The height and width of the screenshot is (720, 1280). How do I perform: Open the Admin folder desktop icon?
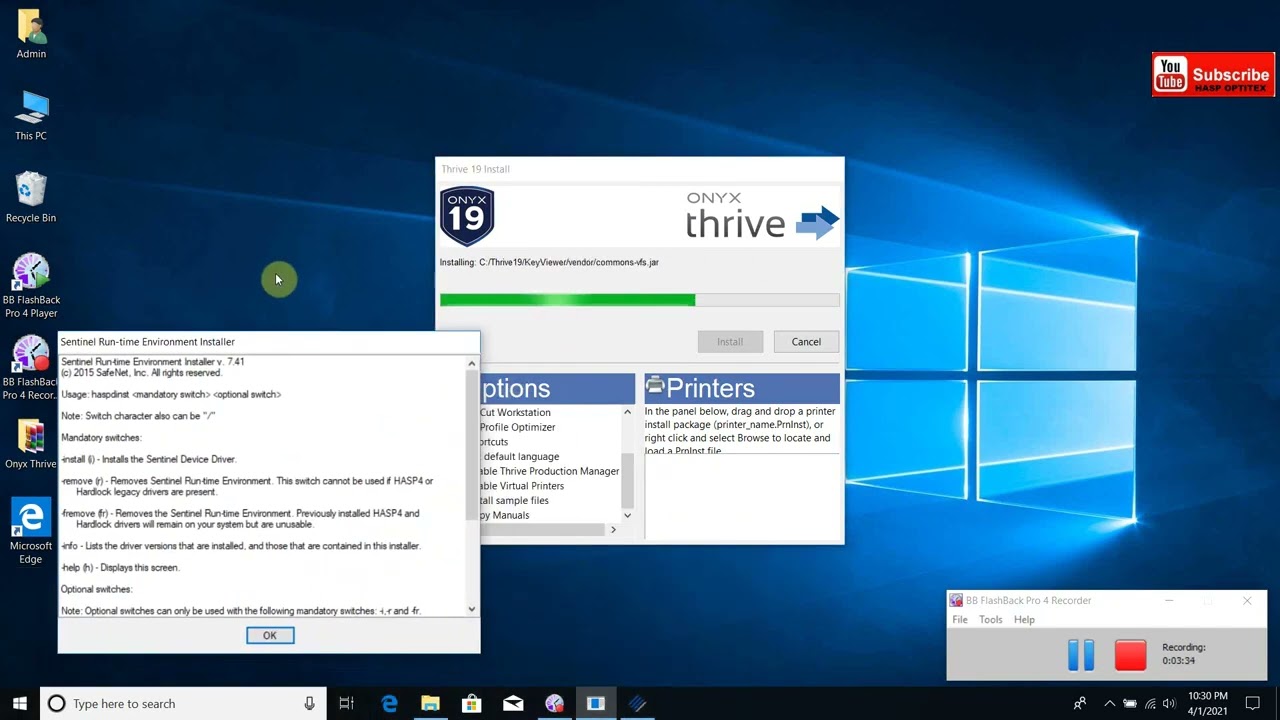[31, 35]
